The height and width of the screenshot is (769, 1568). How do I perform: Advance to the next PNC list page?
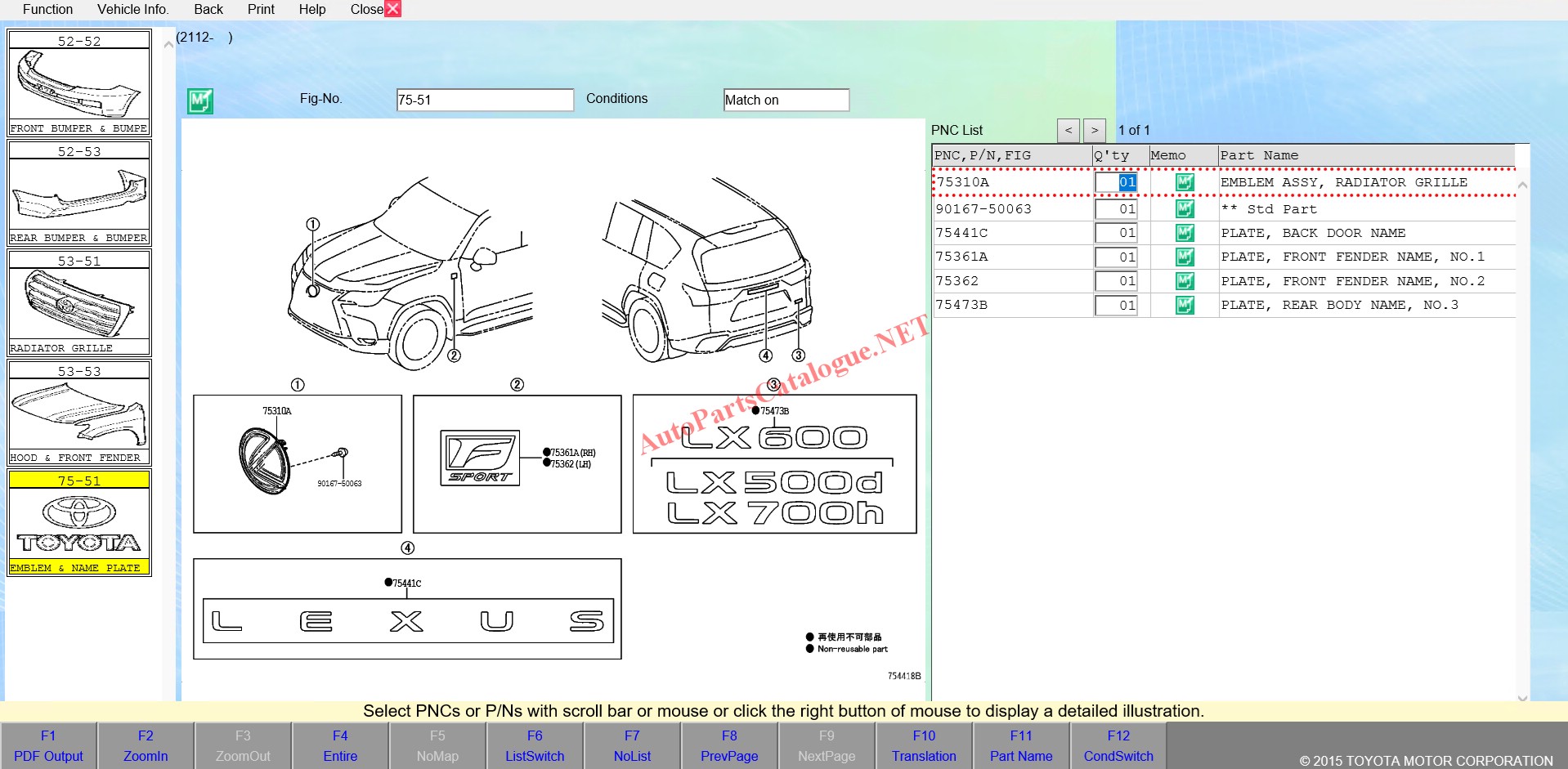tap(1095, 131)
